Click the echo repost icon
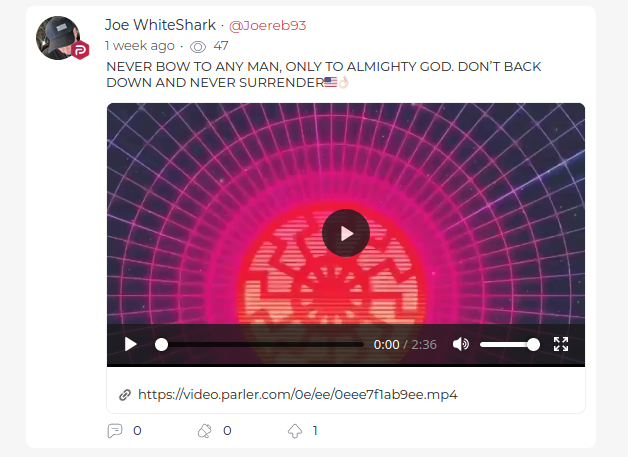Viewport: 628px width, 457px height. point(205,431)
